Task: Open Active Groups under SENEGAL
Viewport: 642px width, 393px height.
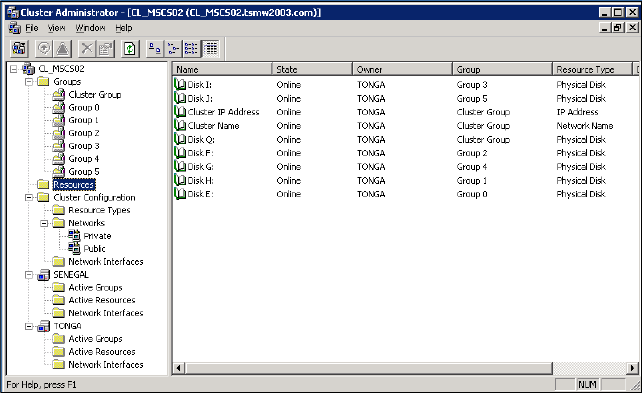Action: pos(95,287)
